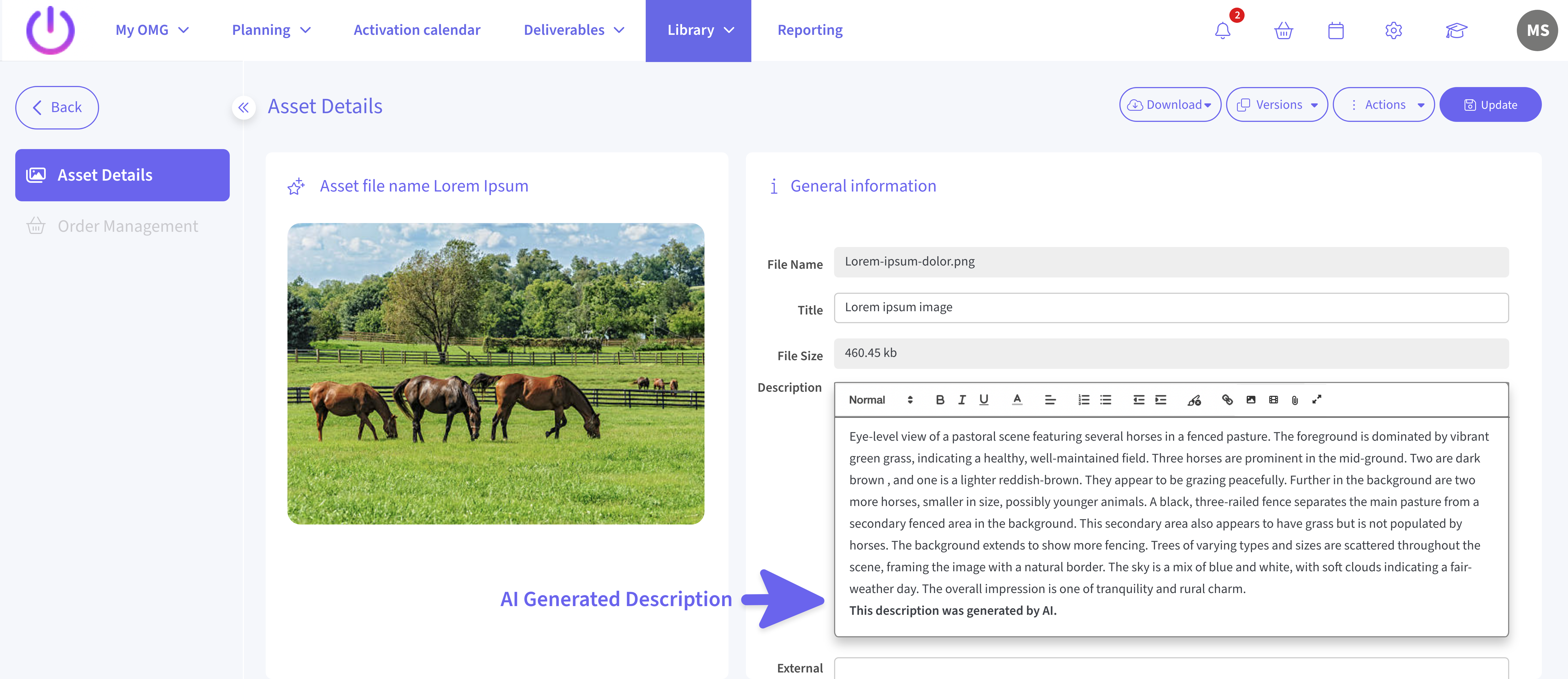
Task: Insert a link in description editor
Action: (x=1227, y=400)
